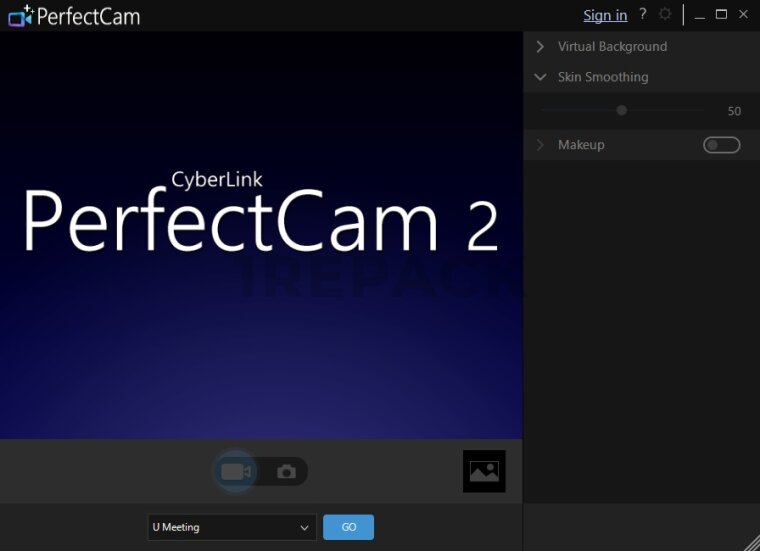Click the help question mark
The width and height of the screenshot is (760, 551).
(643, 14)
